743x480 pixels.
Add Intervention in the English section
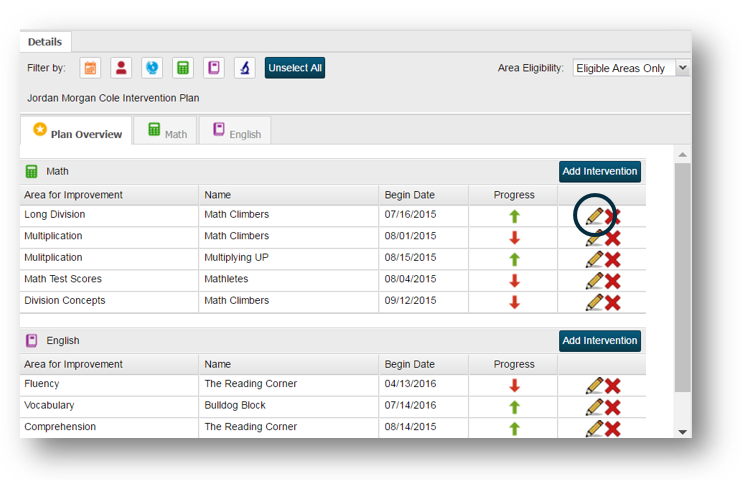[599, 341]
